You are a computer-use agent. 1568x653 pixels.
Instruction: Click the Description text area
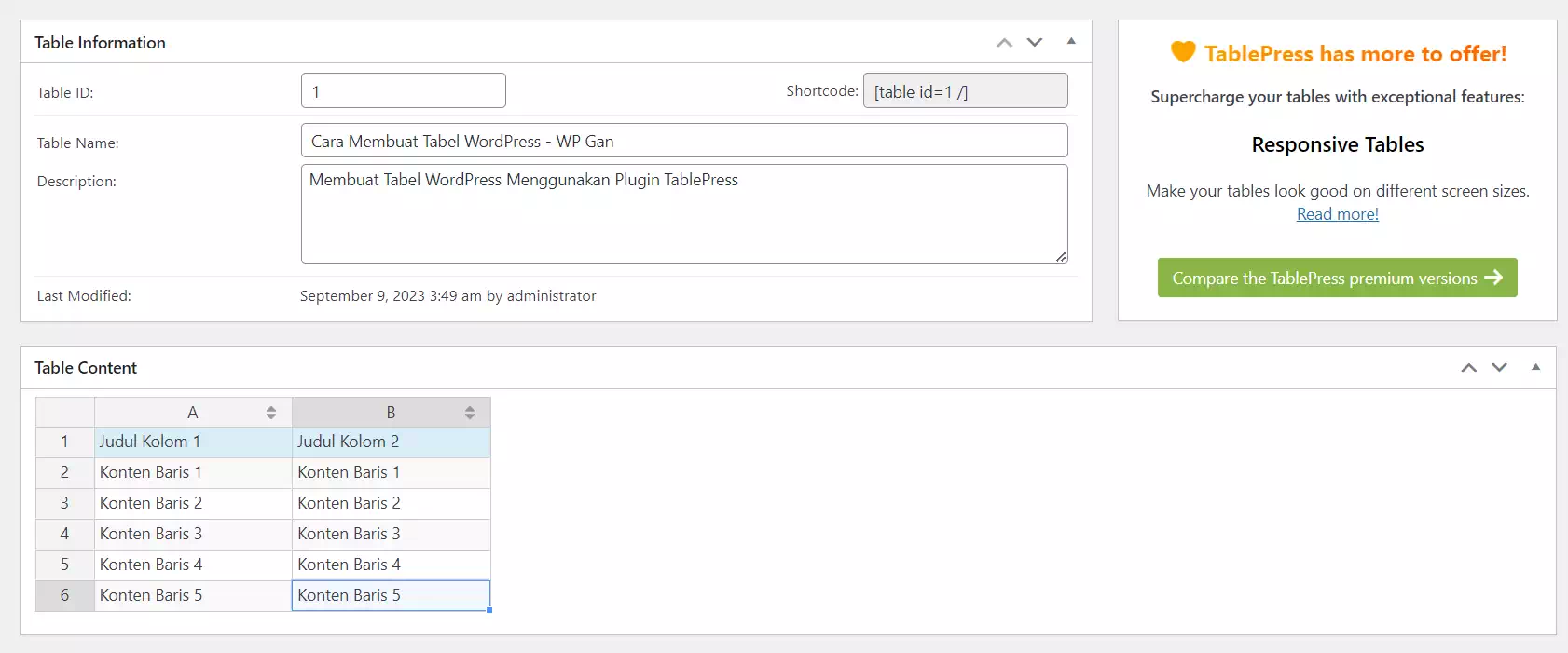coord(684,213)
